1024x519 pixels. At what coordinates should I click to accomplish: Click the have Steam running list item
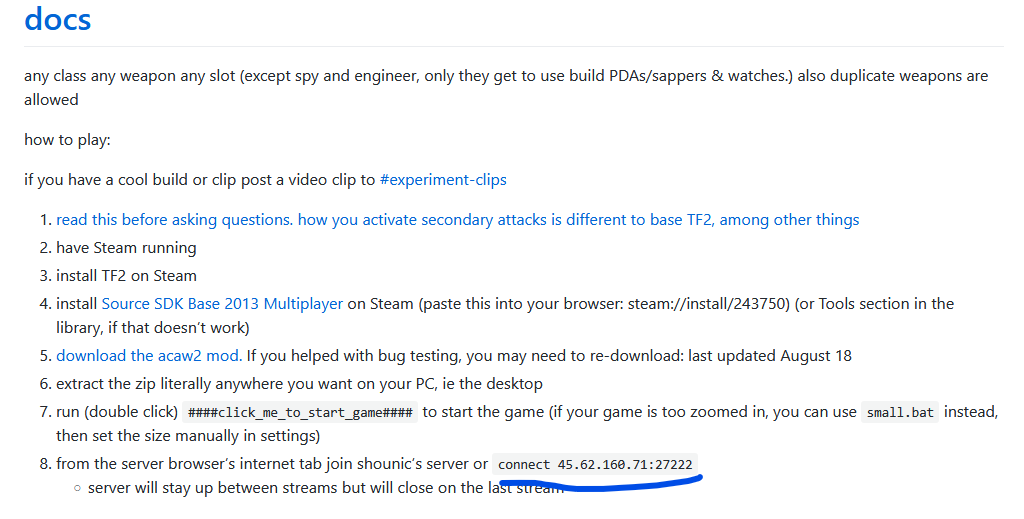(x=126, y=248)
